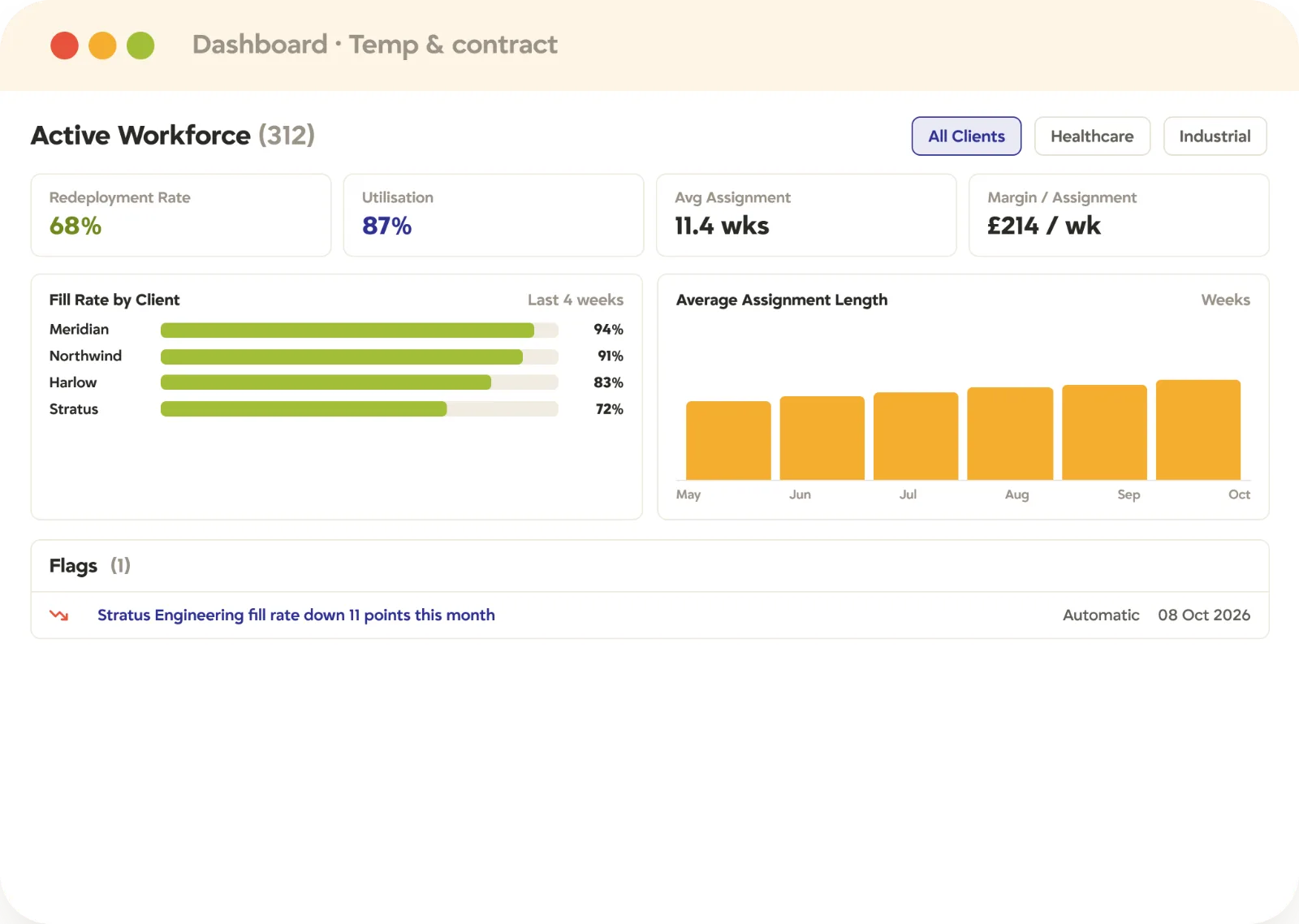Click the 'Harlow' client name
1299x924 pixels.
[73, 382]
